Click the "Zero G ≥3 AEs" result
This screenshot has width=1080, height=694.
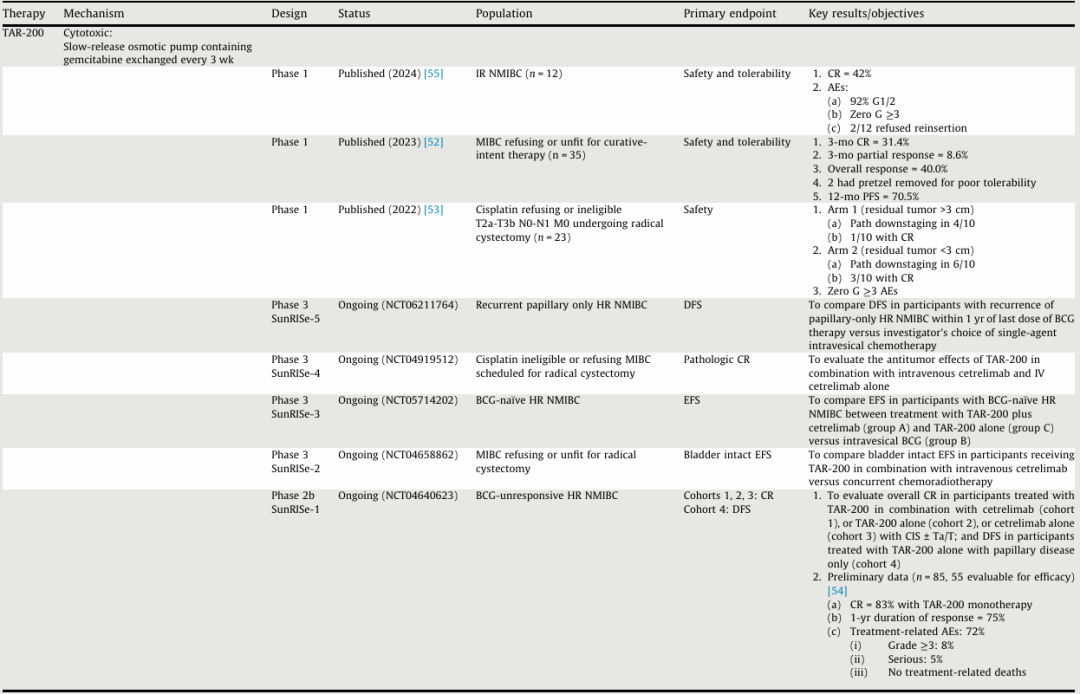point(862,291)
